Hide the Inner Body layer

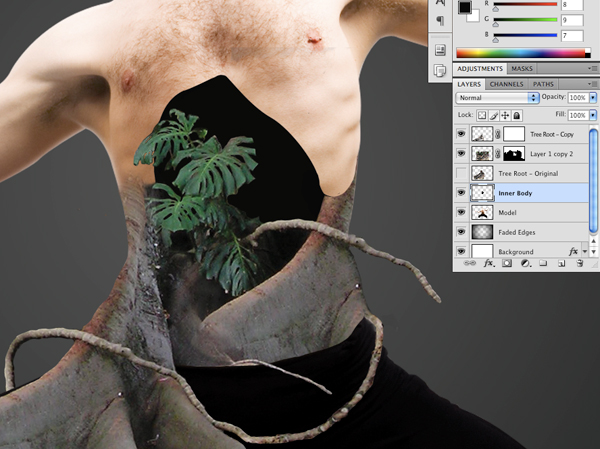(461, 193)
